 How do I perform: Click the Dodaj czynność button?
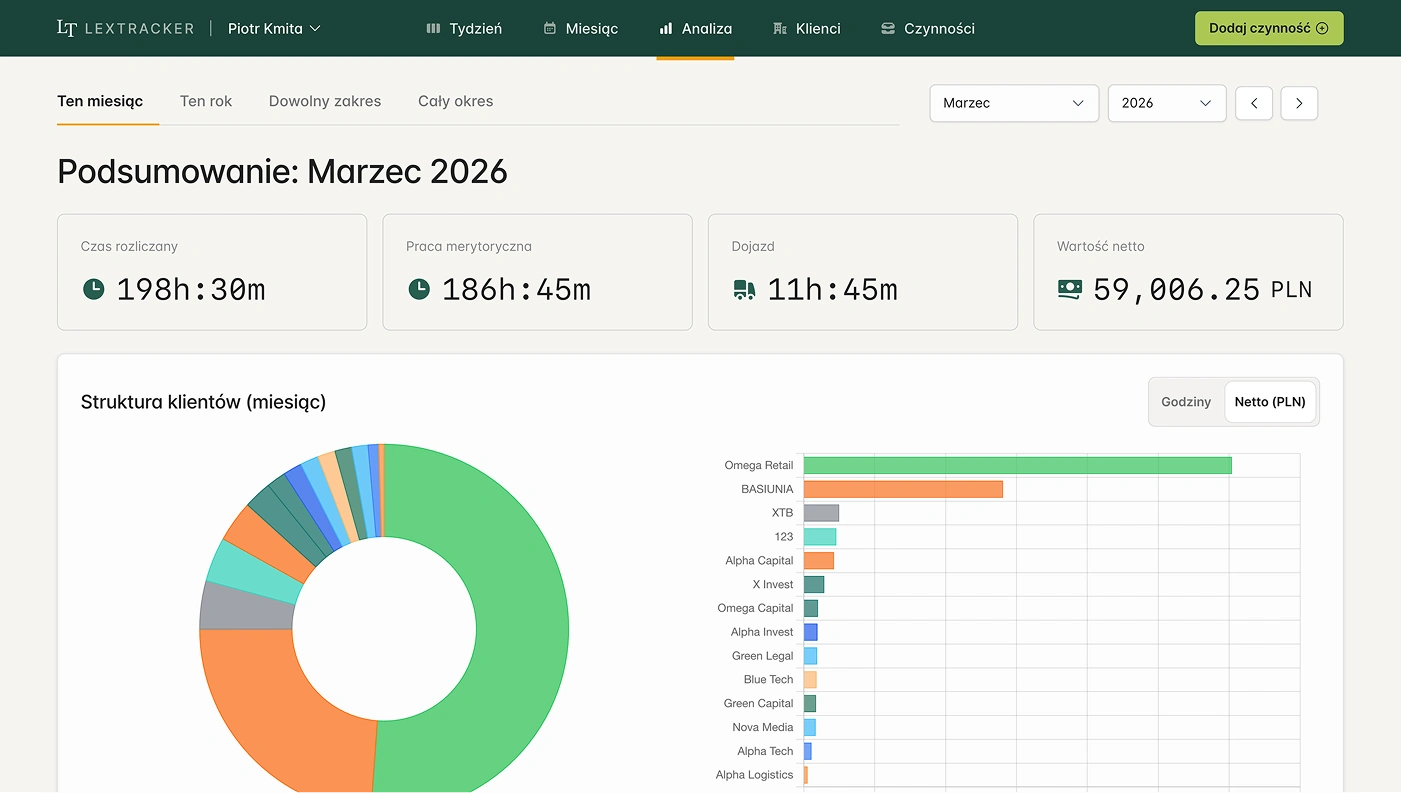1268,28
